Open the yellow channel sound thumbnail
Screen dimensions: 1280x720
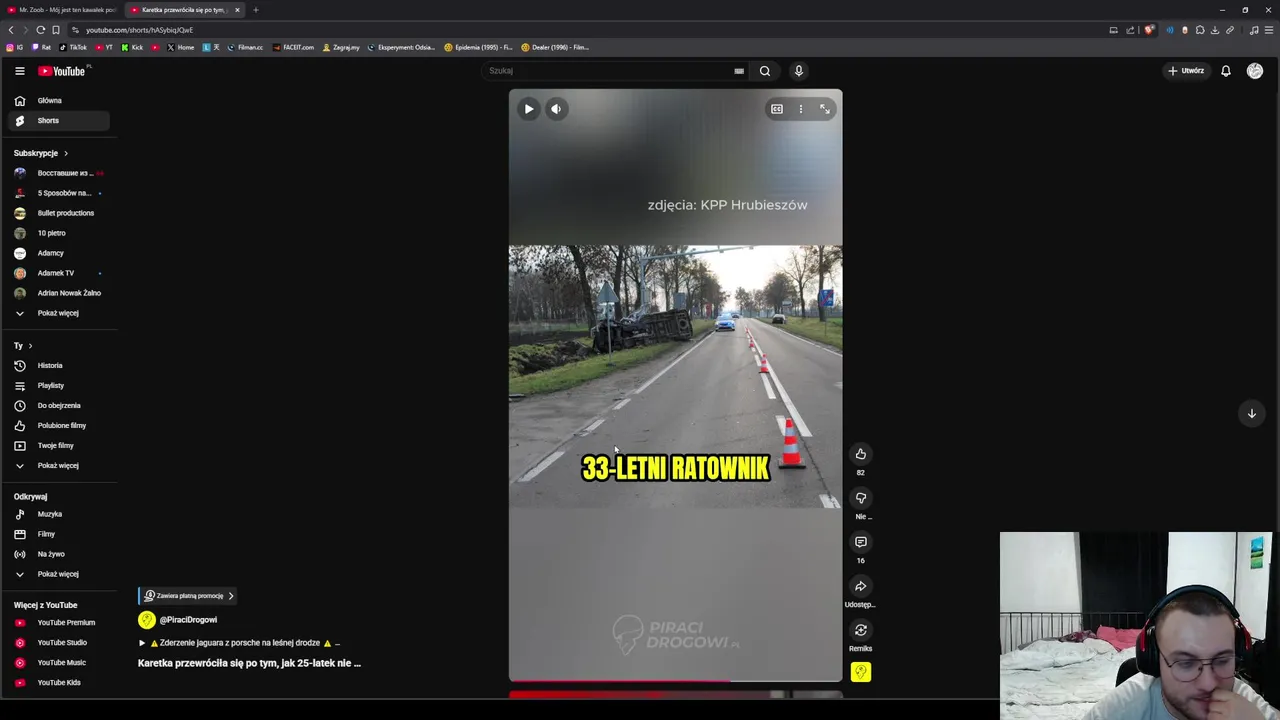pos(860,672)
